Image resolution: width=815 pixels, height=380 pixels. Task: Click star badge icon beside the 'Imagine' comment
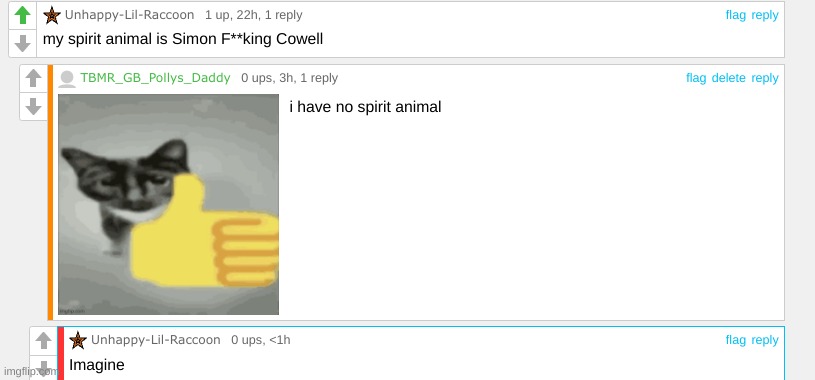coord(78,340)
